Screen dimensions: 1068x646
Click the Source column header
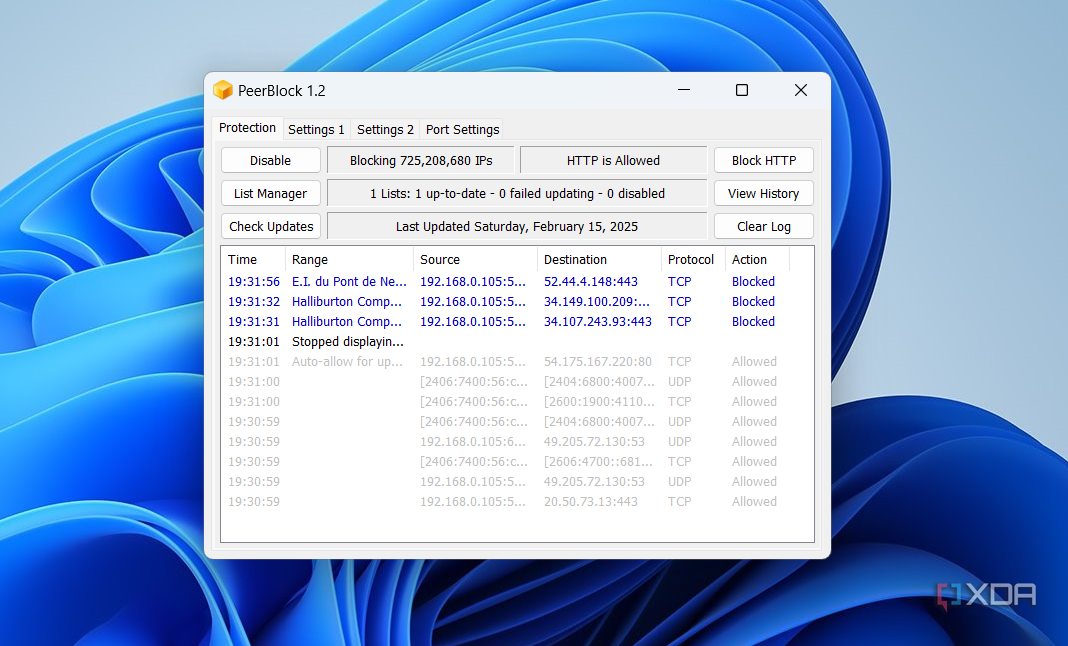(475, 260)
